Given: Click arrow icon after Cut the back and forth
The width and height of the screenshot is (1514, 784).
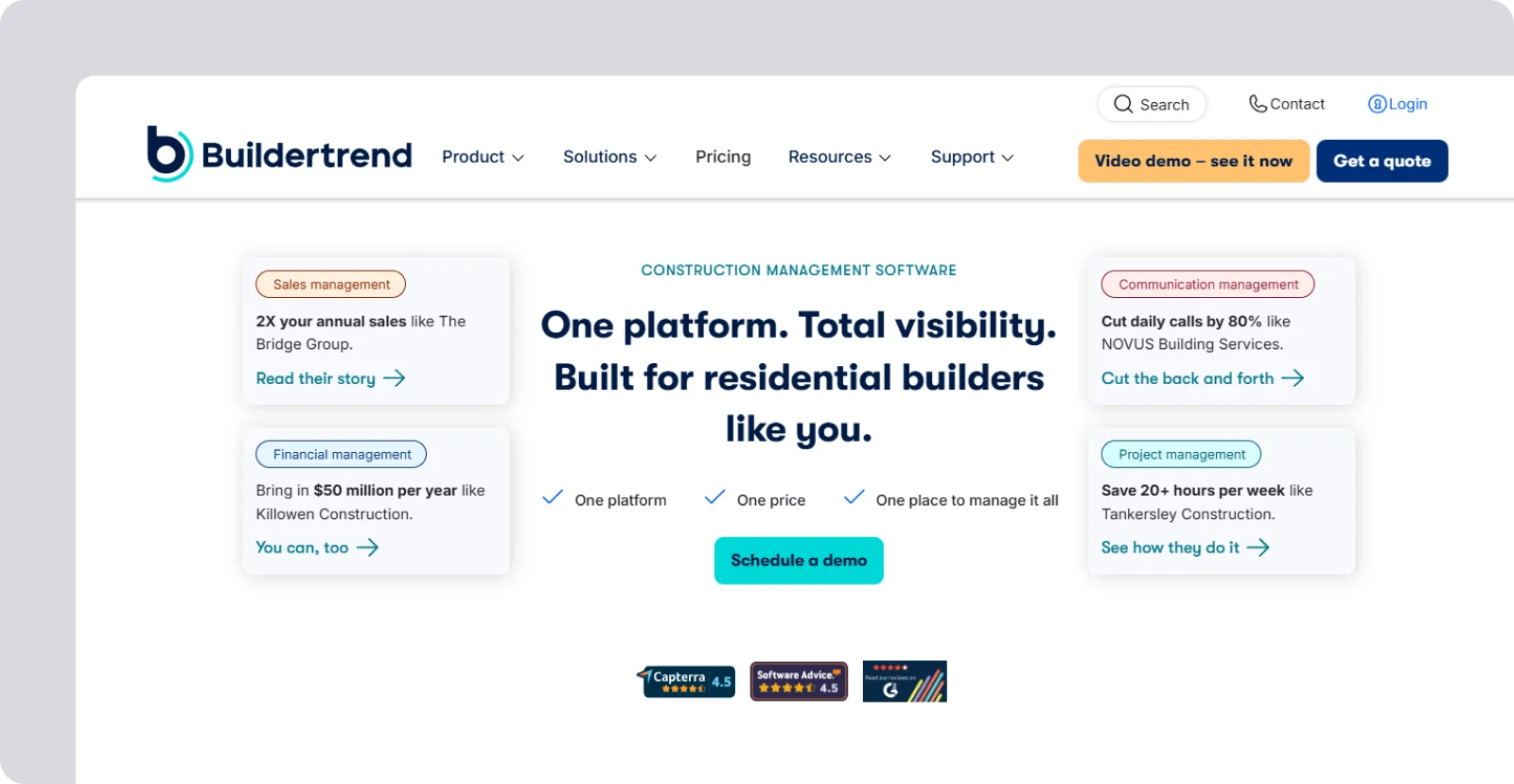Looking at the screenshot, I should pyautogui.click(x=1293, y=378).
